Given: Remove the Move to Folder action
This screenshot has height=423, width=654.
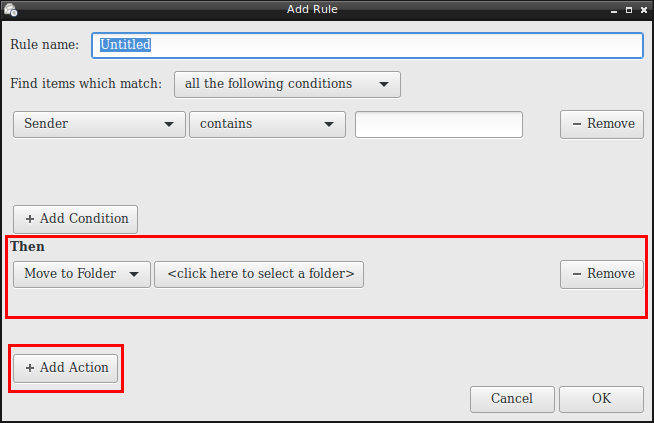Looking at the screenshot, I should pos(601,274).
